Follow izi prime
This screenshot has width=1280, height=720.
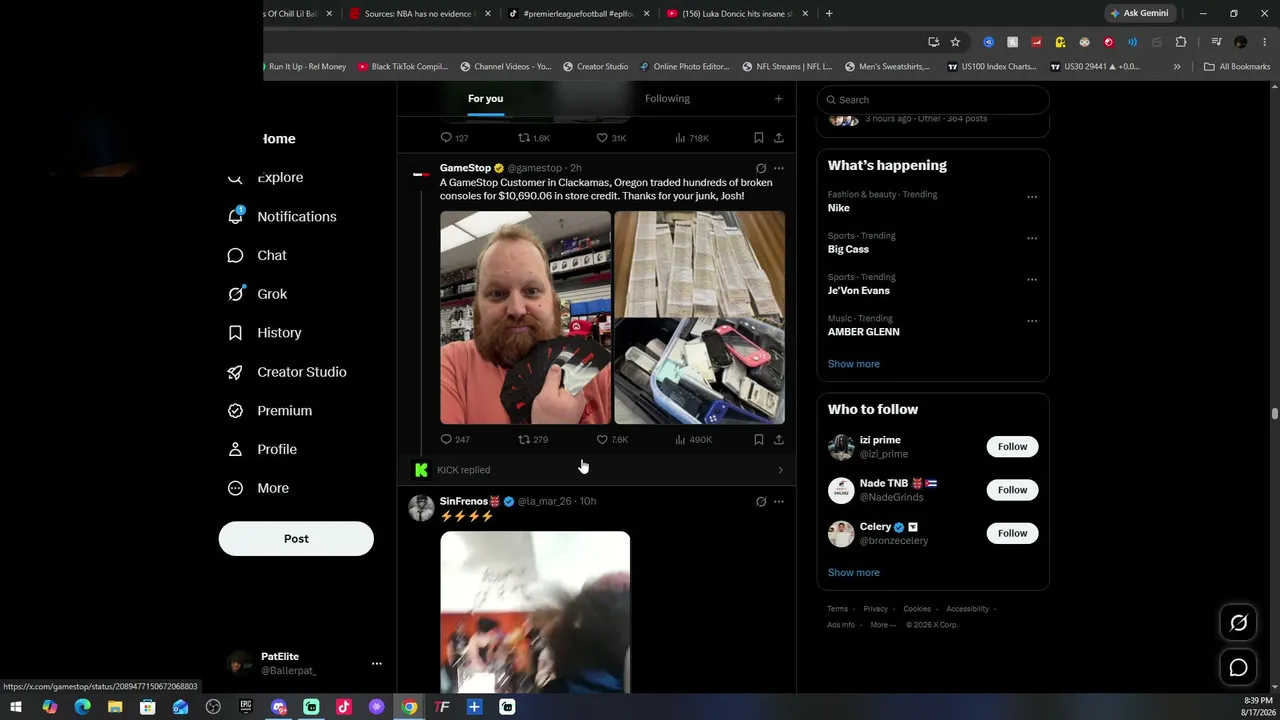click(1012, 447)
